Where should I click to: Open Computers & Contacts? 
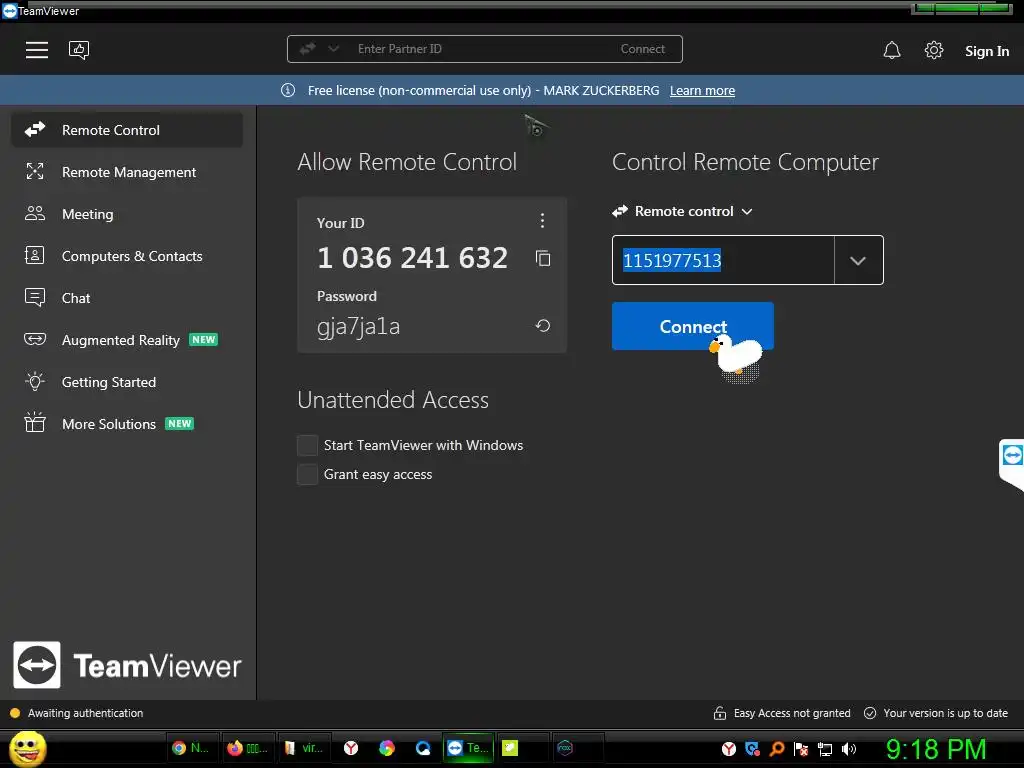[127, 256]
